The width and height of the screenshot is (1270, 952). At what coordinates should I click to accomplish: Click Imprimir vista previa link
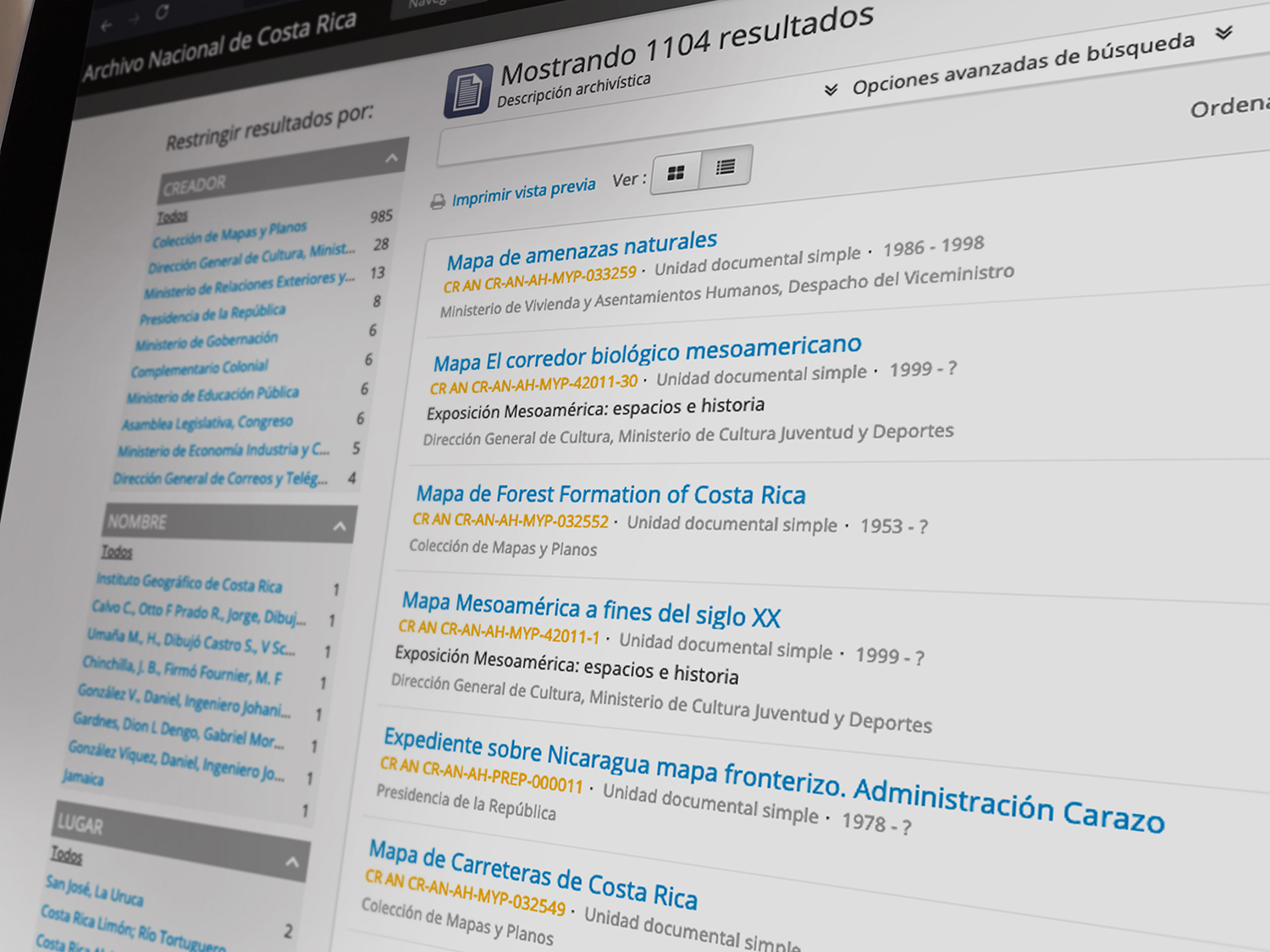pos(523,192)
